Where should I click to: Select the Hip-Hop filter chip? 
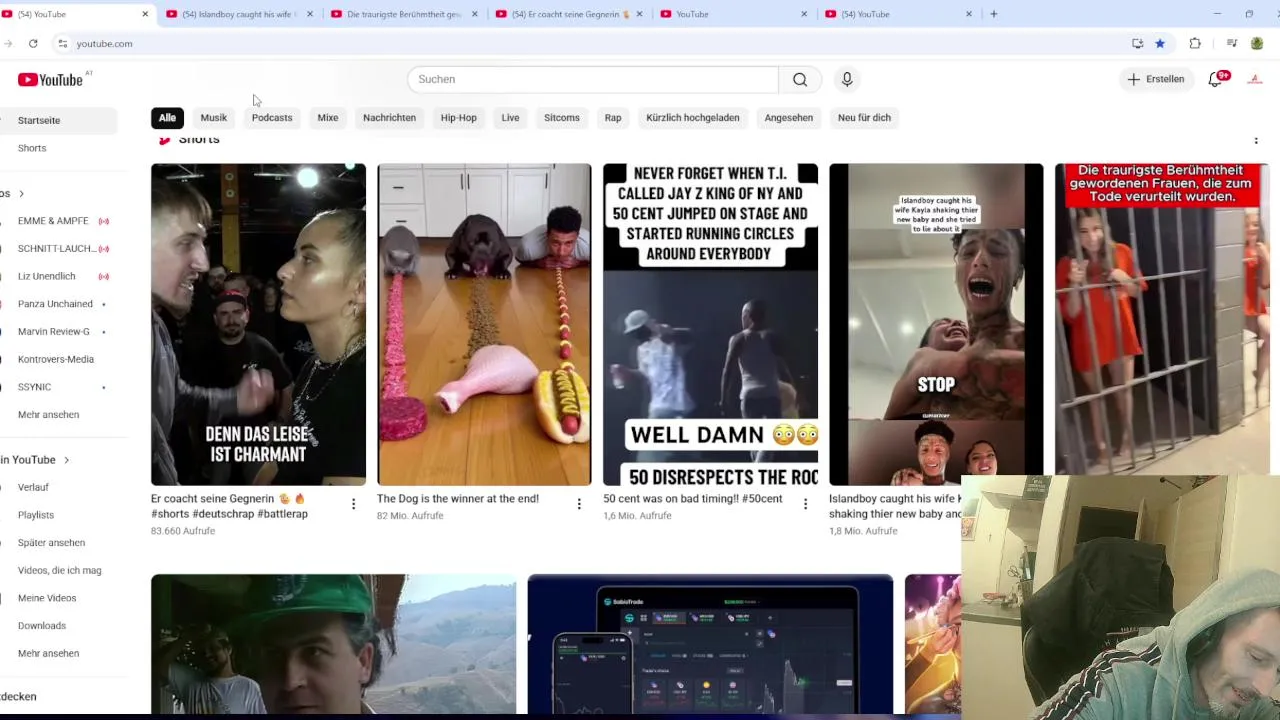(x=459, y=118)
